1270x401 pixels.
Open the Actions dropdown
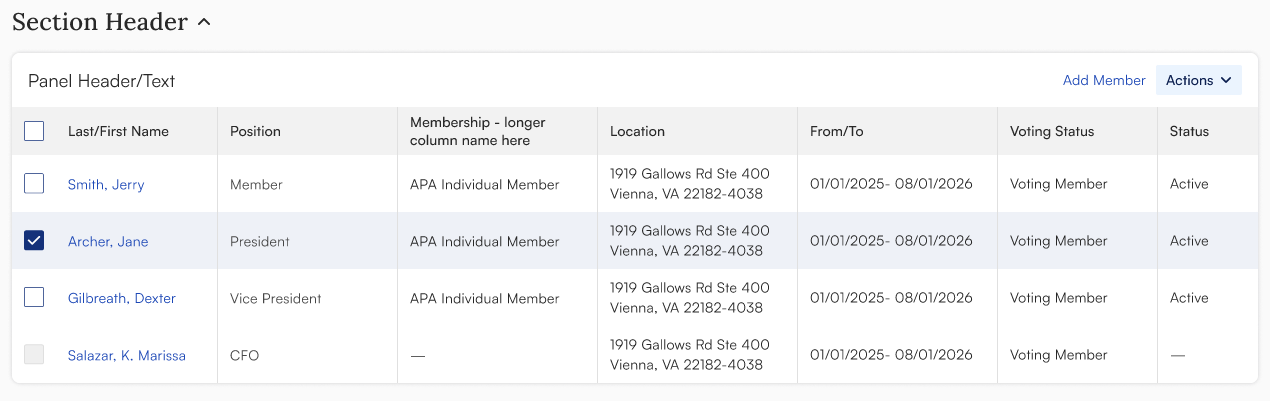(x=1198, y=80)
